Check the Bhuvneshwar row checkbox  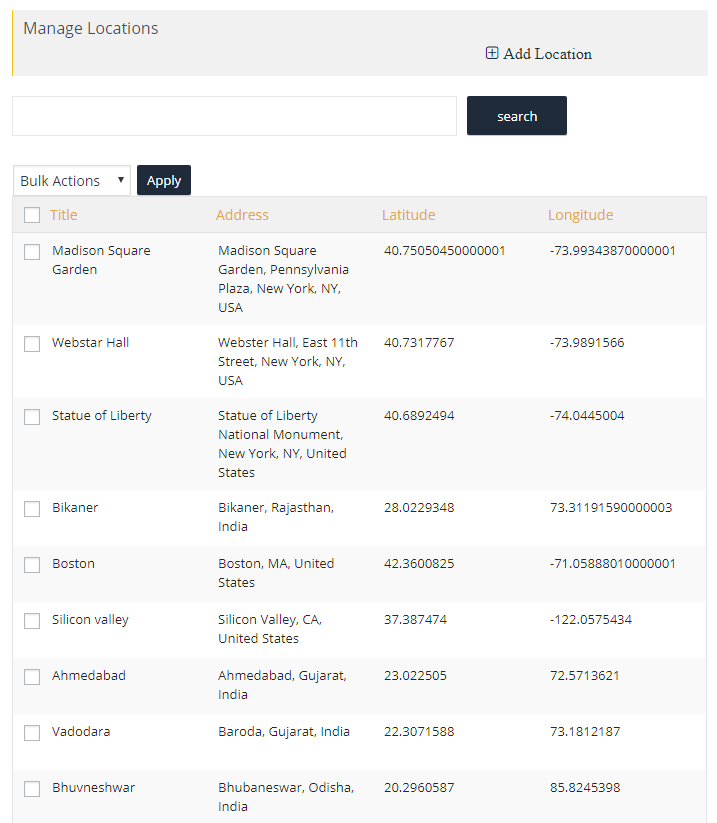click(32, 789)
